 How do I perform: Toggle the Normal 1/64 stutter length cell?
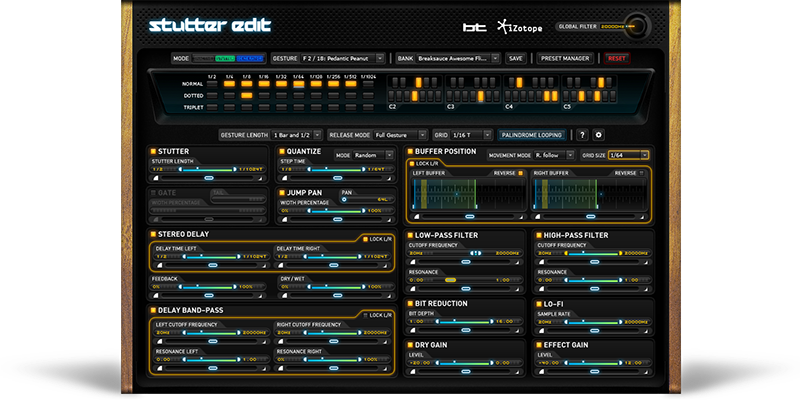[298, 84]
